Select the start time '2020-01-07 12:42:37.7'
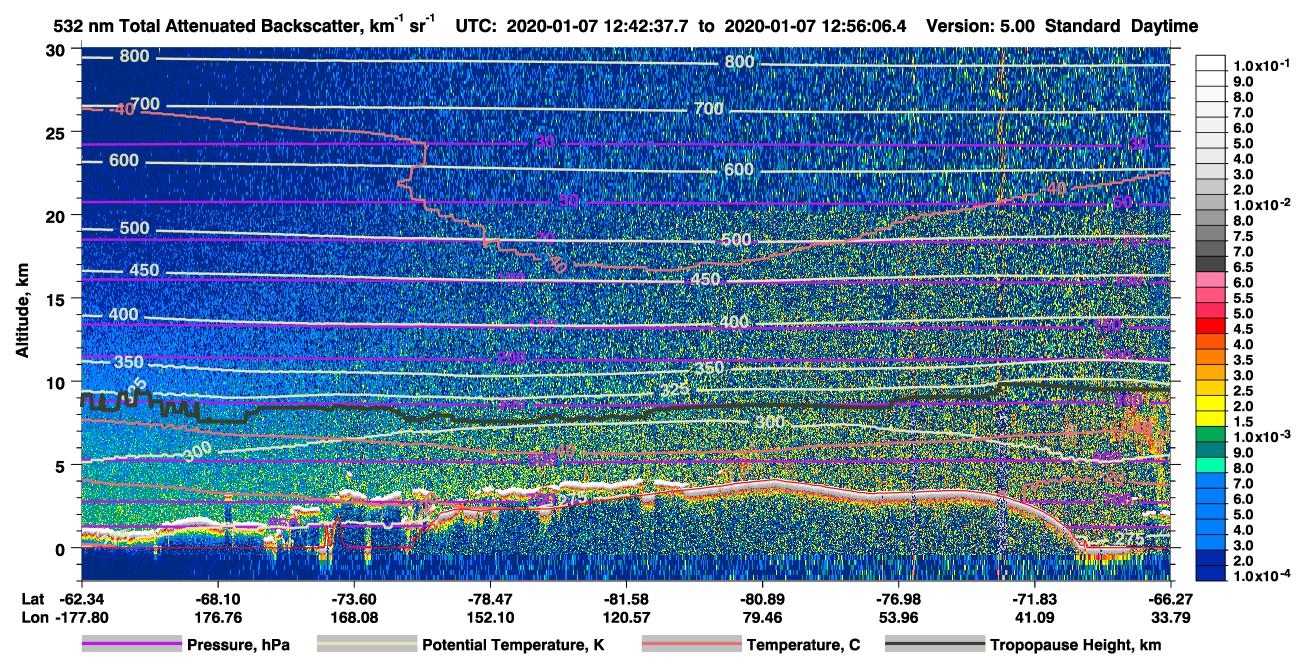 click(598, 27)
